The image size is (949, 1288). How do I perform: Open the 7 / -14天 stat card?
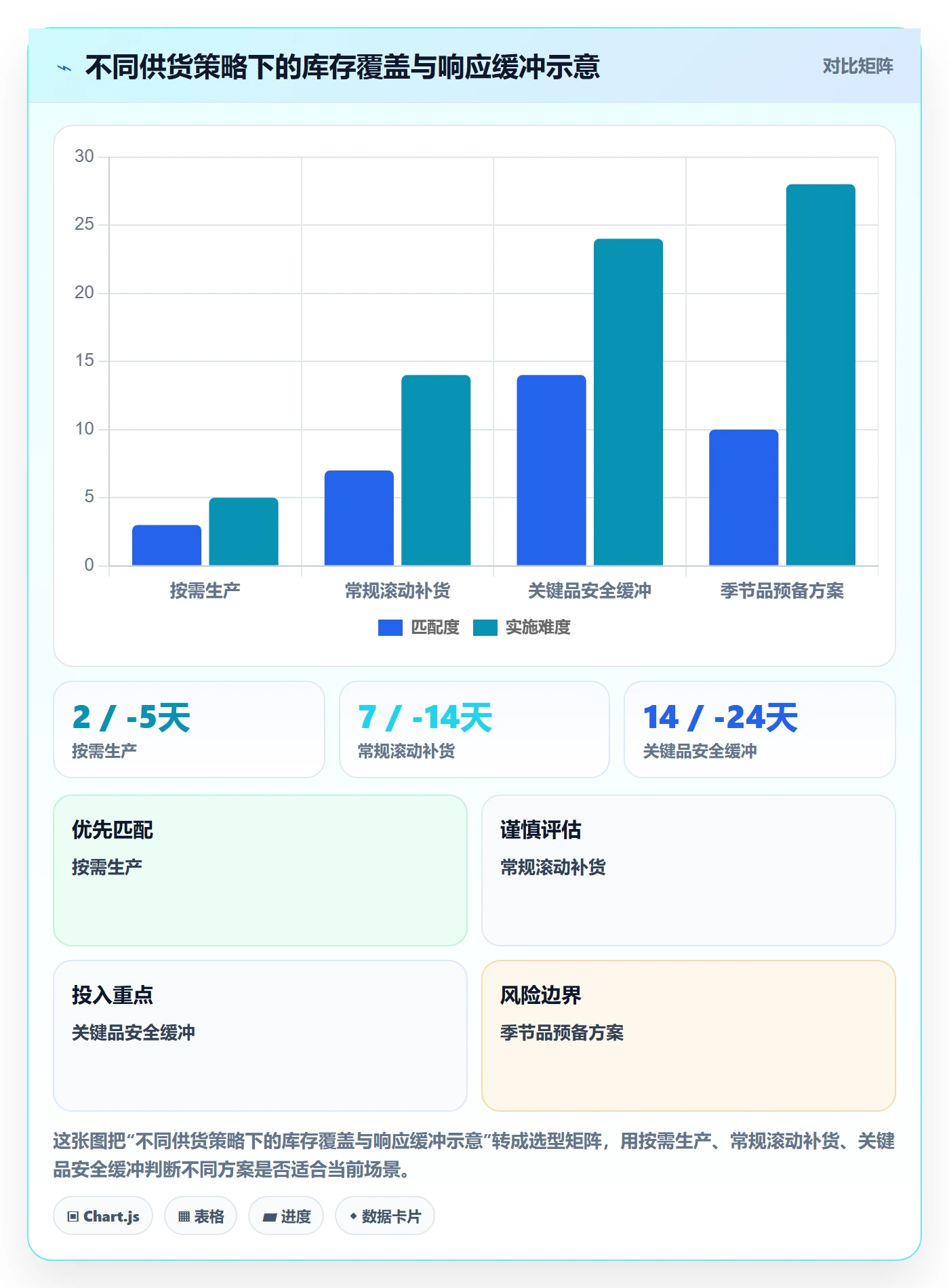(x=474, y=729)
